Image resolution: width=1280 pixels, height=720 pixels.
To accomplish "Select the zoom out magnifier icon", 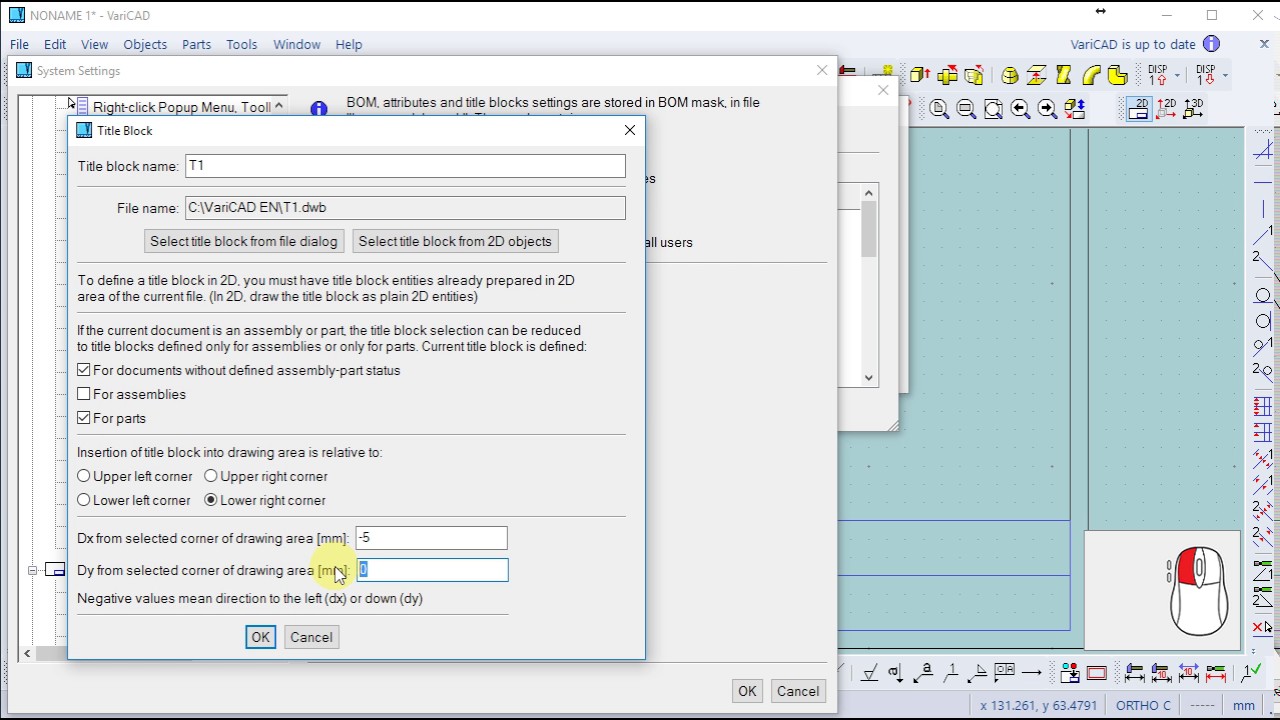I will point(966,109).
